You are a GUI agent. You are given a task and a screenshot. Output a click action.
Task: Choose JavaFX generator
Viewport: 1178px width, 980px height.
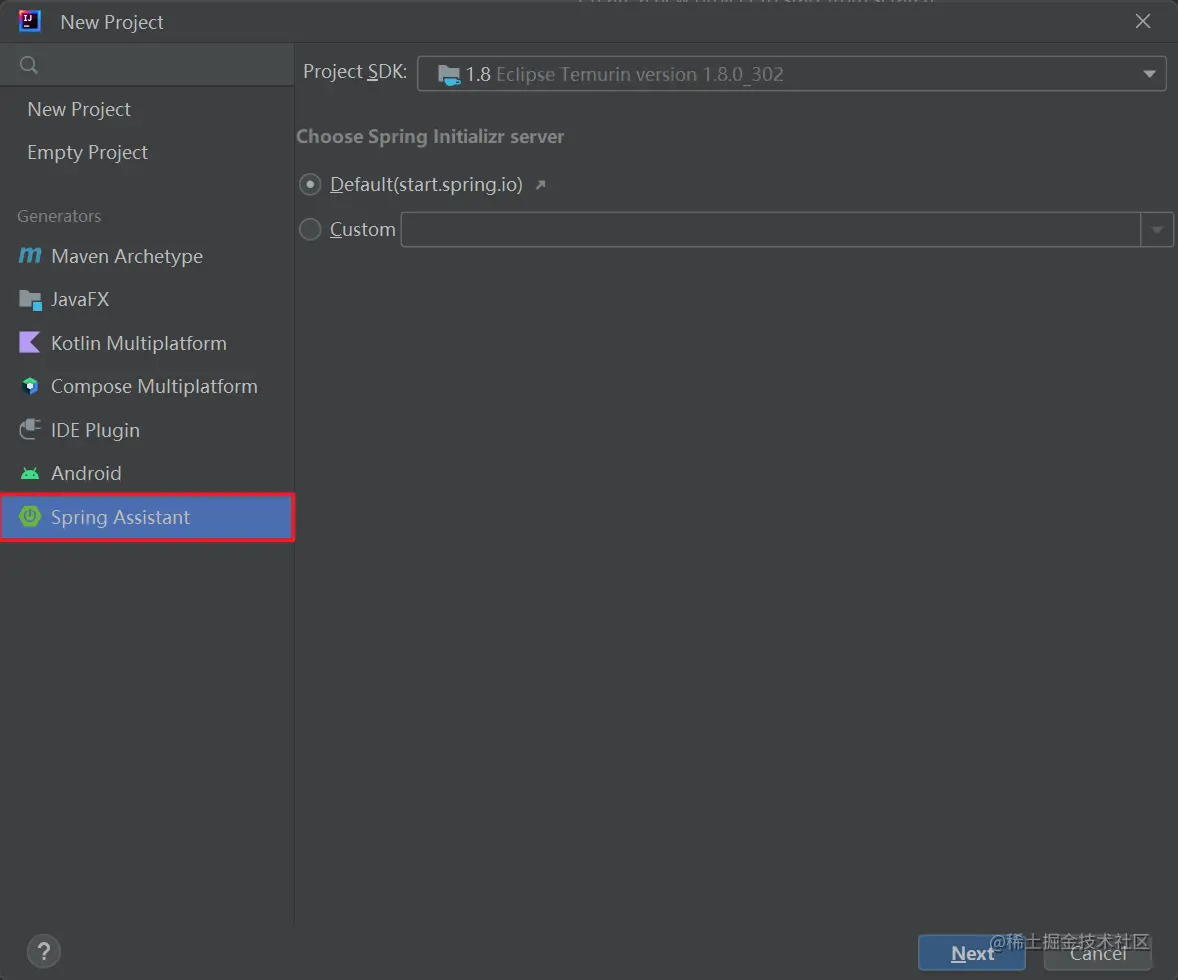[x=80, y=299]
